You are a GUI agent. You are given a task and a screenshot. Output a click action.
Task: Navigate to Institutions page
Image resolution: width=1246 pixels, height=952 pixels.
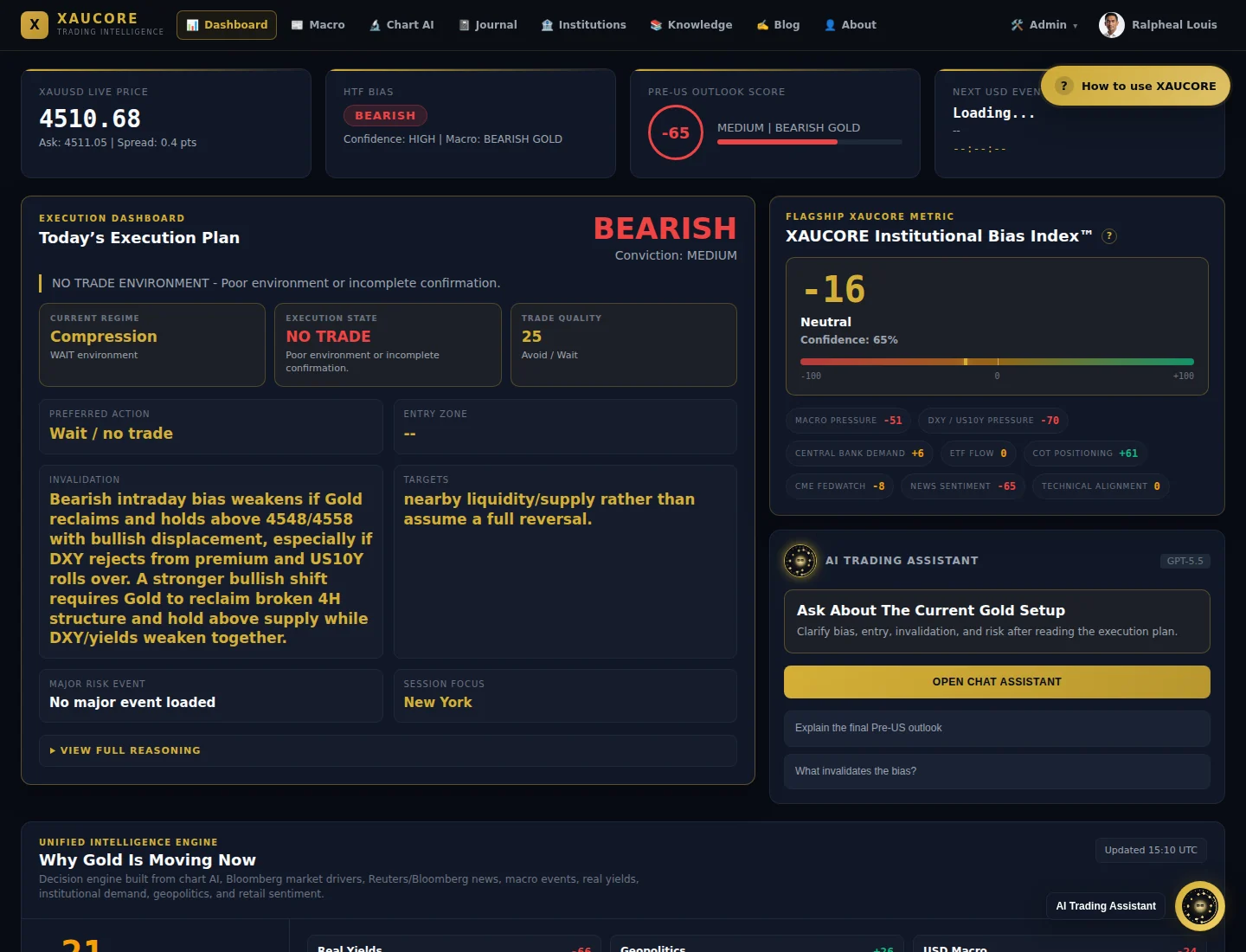[584, 25]
